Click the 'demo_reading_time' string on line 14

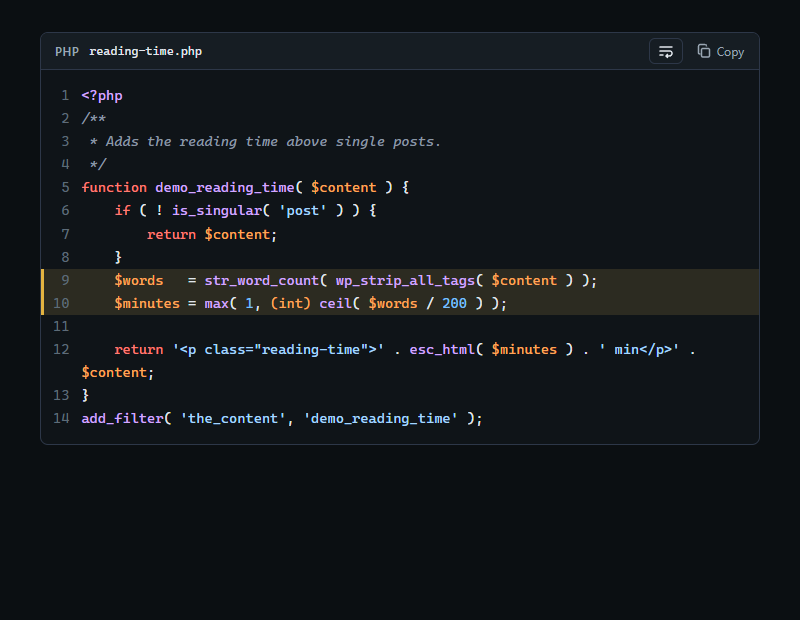click(381, 418)
